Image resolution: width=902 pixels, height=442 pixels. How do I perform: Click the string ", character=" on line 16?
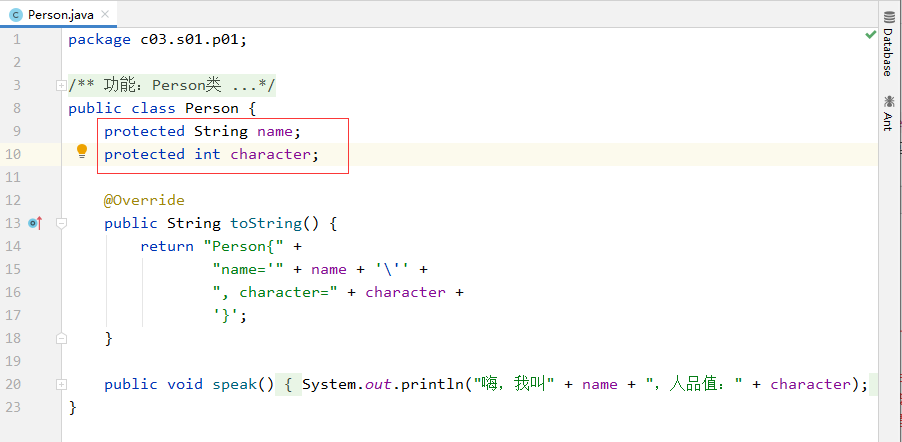point(275,292)
